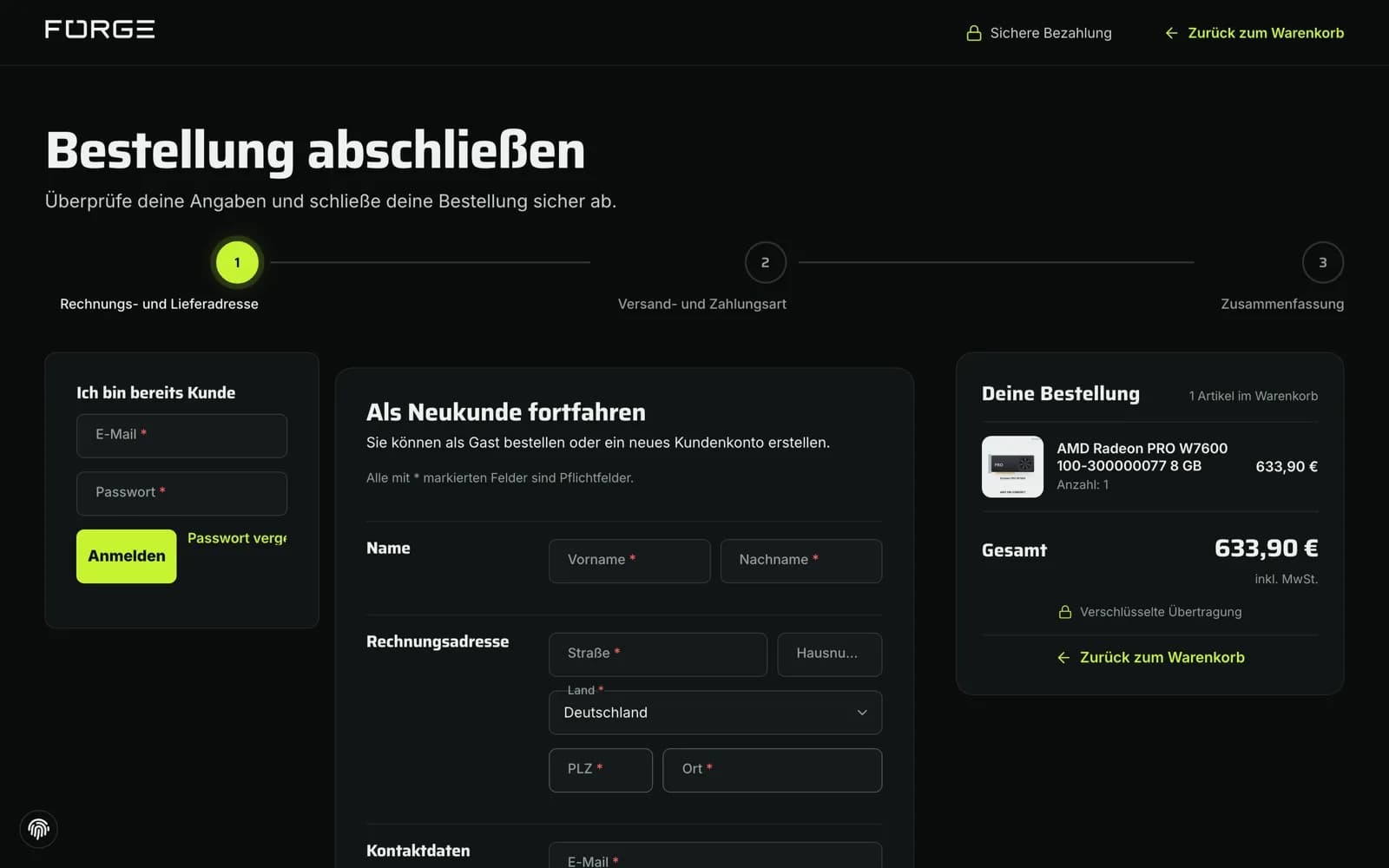Click the Kontaktdaten E-Mail field
The width and height of the screenshot is (1389, 868).
tap(715, 856)
